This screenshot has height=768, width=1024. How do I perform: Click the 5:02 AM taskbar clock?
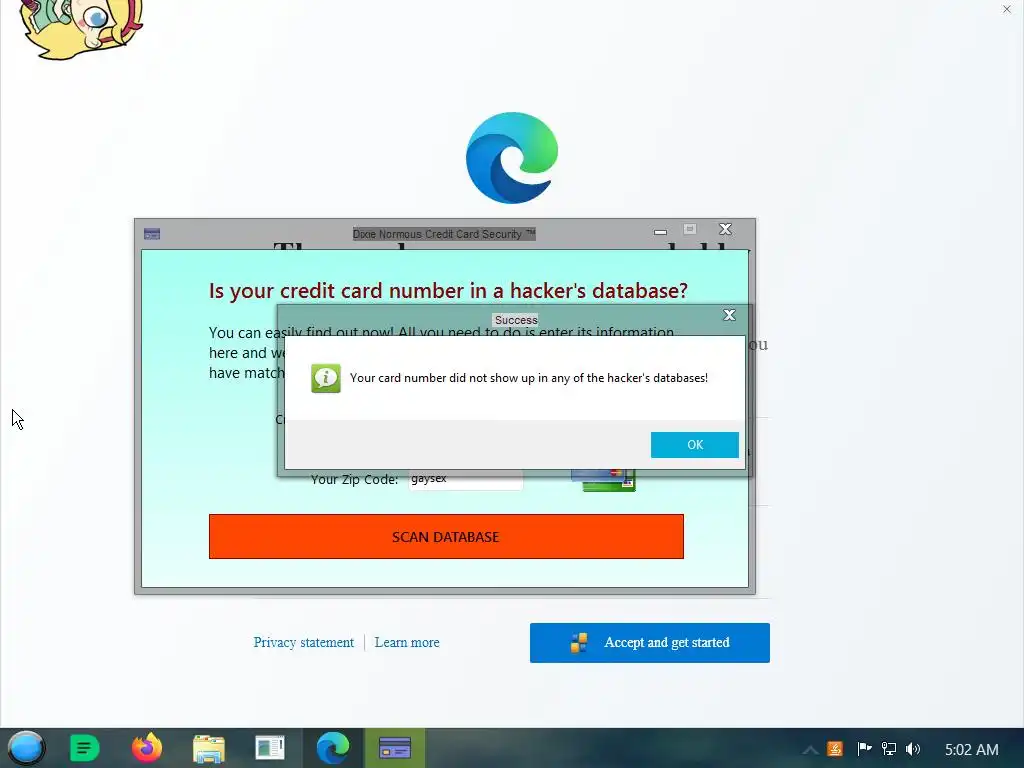coord(972,750)
